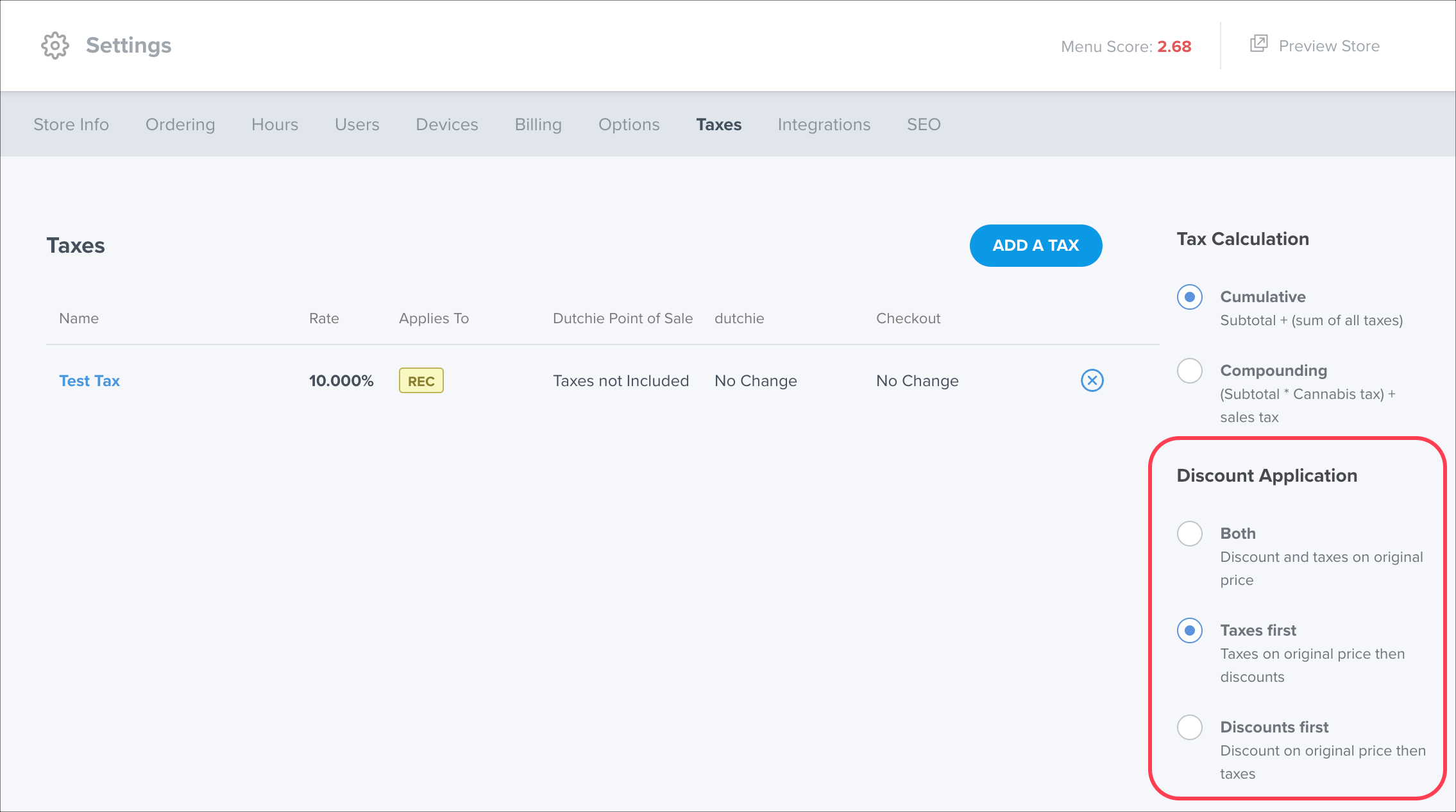Click the Rate column header
The height and width of the screenshot is (812, 1456).
click(x=324, y=319)
